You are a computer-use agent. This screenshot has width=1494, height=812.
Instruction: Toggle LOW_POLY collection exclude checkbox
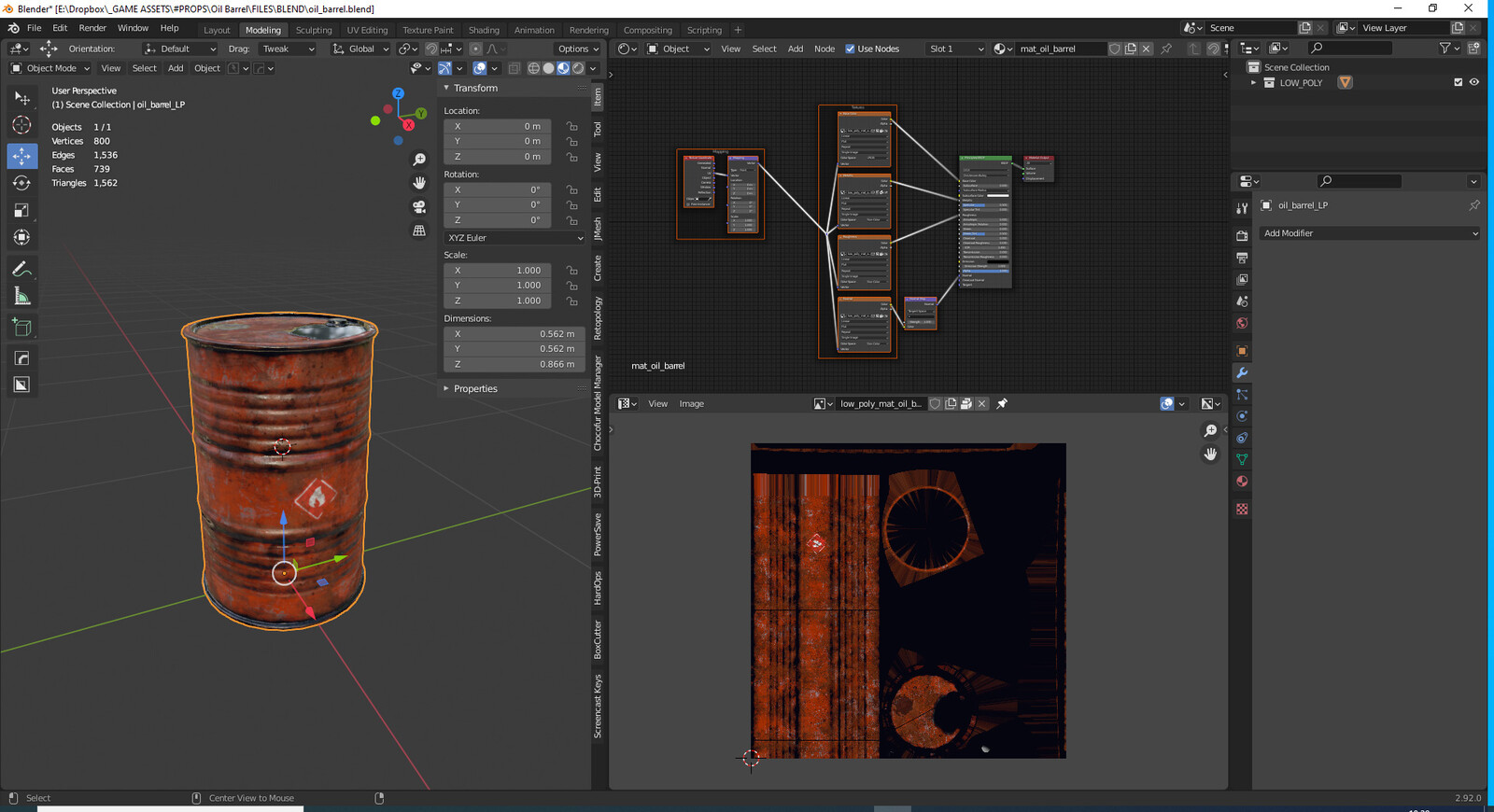[x=1458, y=82]
